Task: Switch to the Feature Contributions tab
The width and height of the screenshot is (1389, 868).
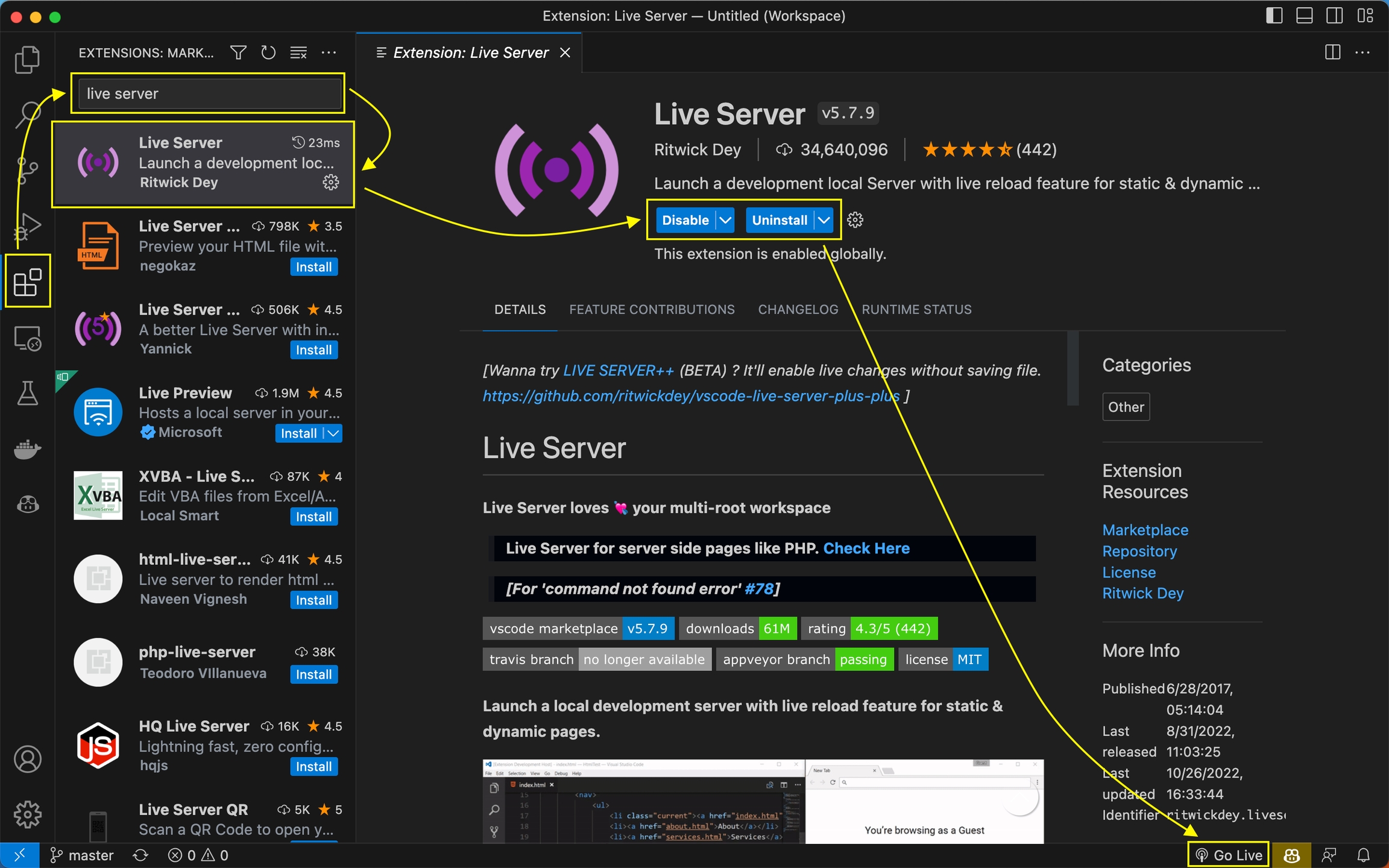Action: click(x=652, y=309)
